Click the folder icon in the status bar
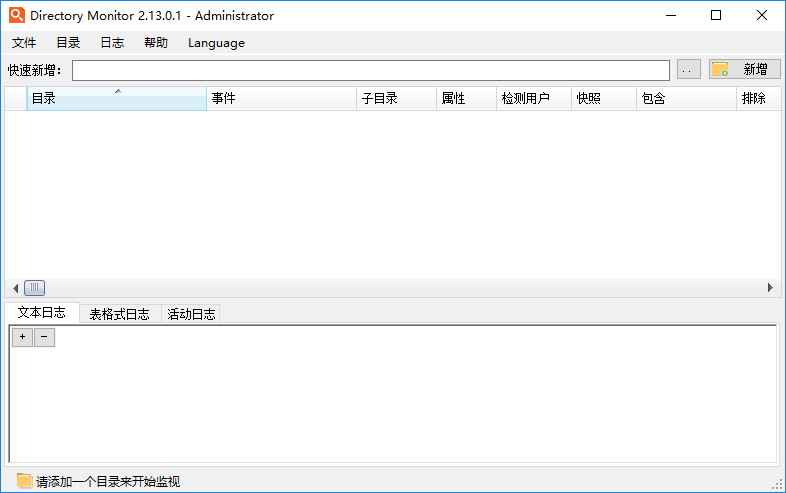The height and width of the screenshot is (493, 786). pos(24,481)
